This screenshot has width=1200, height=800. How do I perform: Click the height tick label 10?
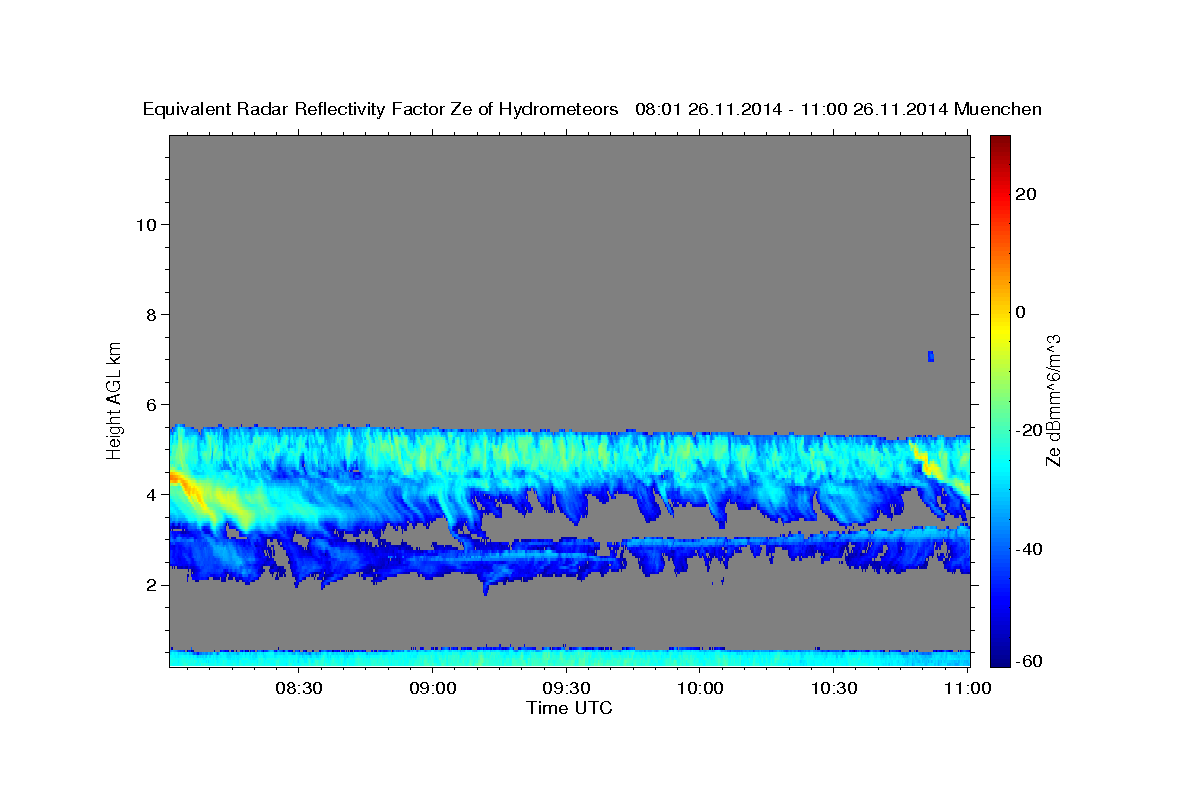pos(146,224)
